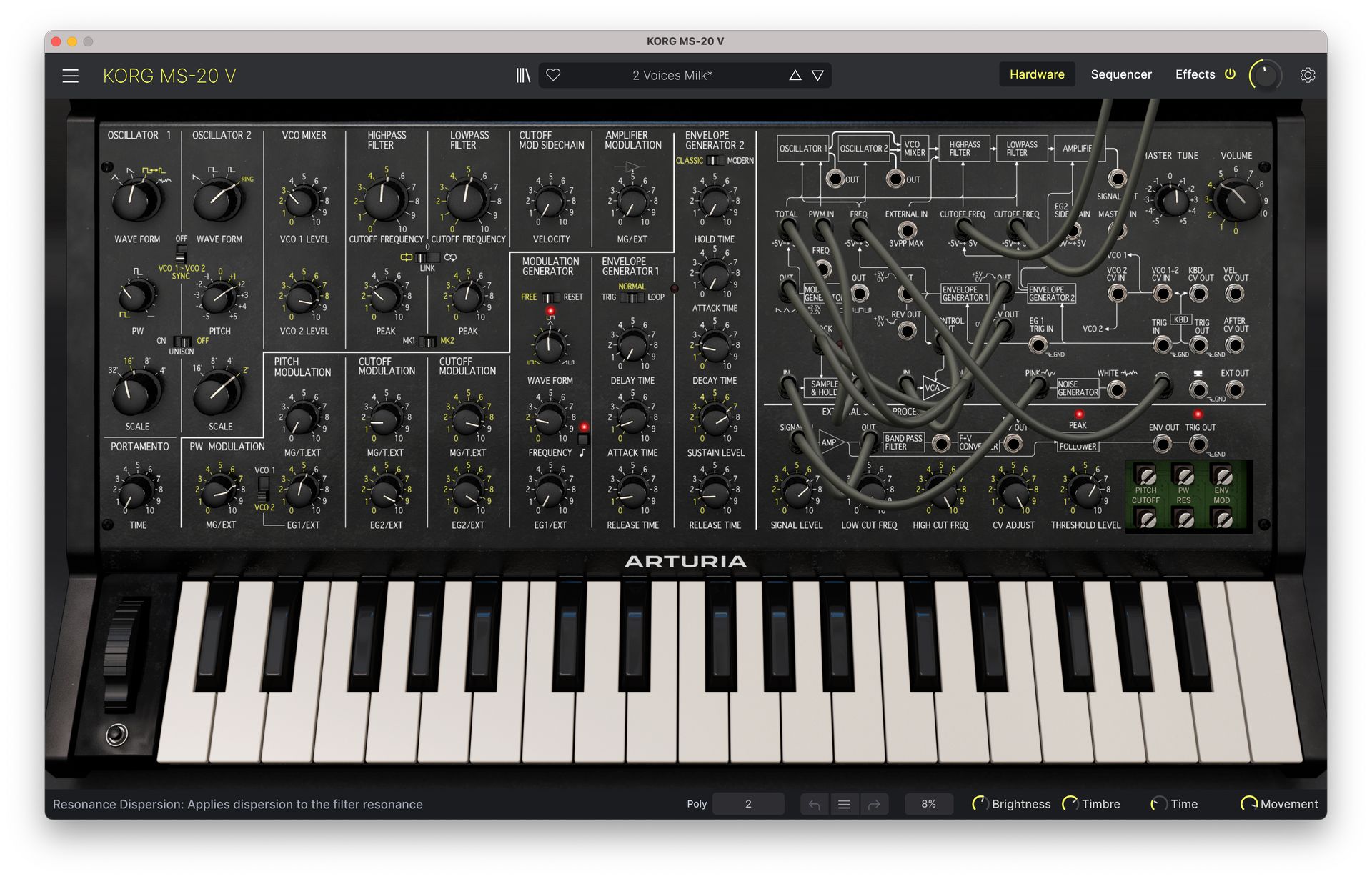Click the Oscillator 1 OUT patch jack
Image resolution: width=1372 pixels, height=879 pixels.
click(x=835, y=178)
